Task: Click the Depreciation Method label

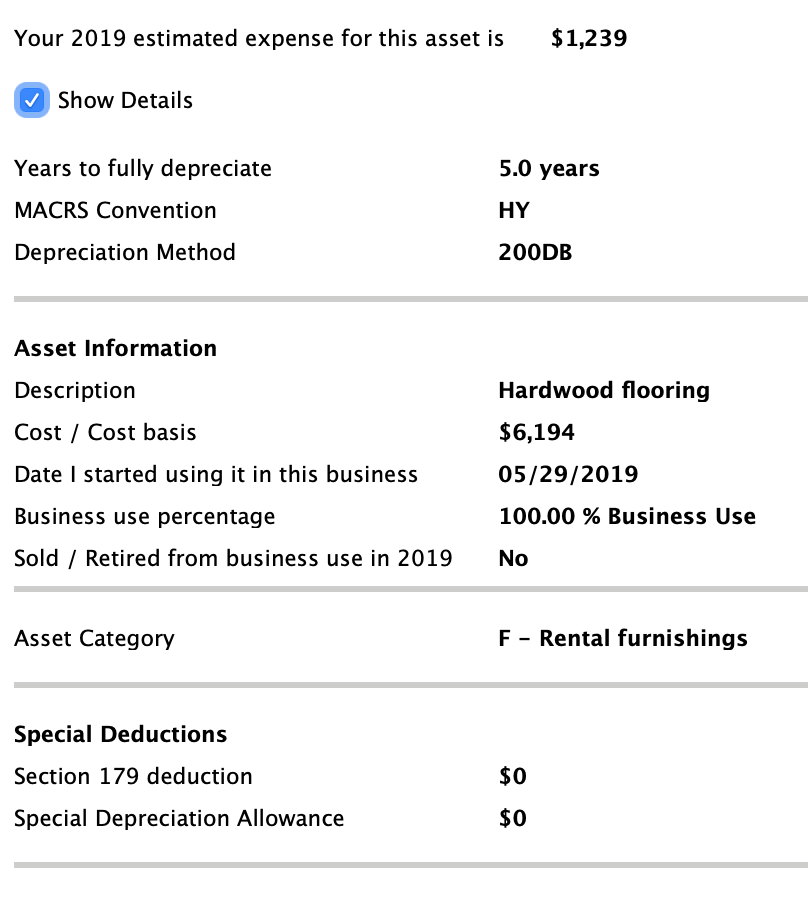Action: coord(125,253)
